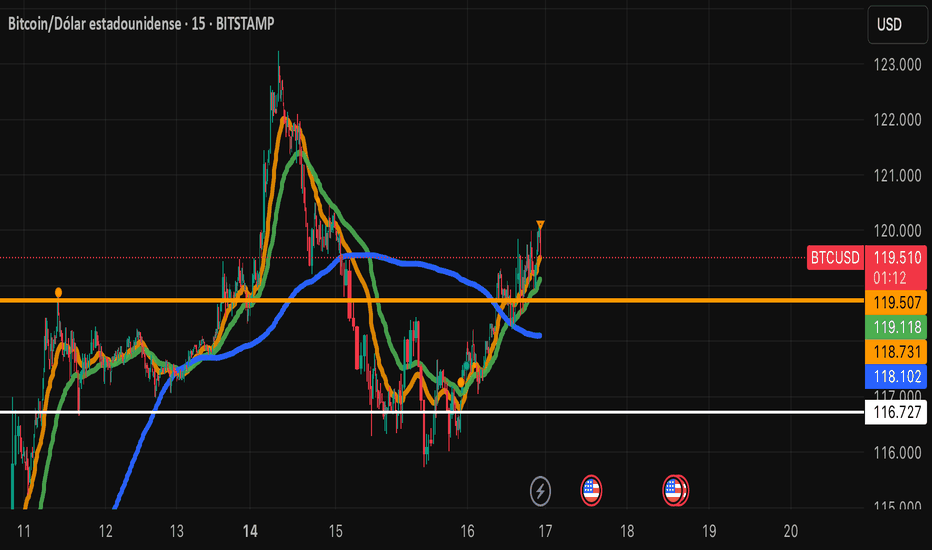Click the orange 118.731 moving average label
Image resolution: width=932 pixels, height=550 pixels.
coord(896,351)
